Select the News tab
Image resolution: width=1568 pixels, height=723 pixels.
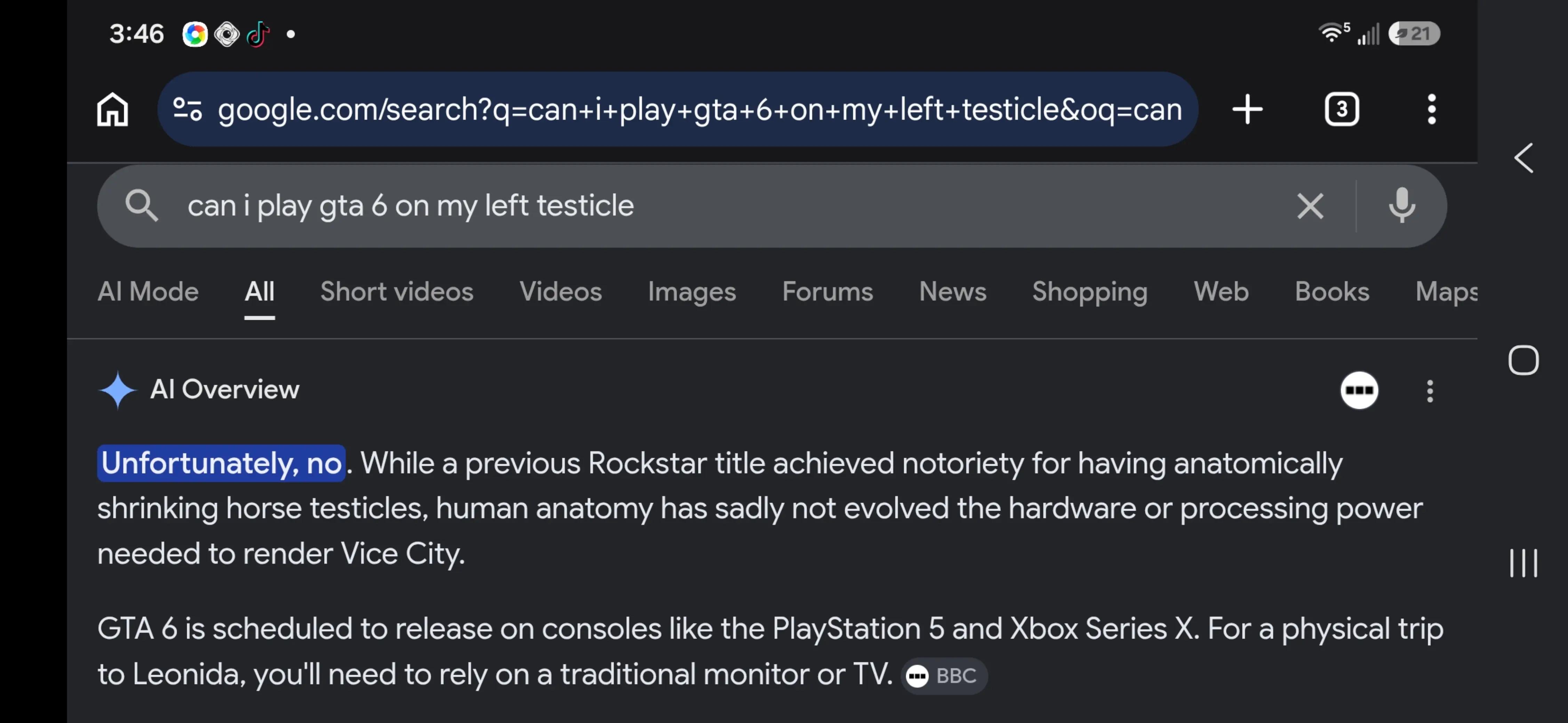952,292
